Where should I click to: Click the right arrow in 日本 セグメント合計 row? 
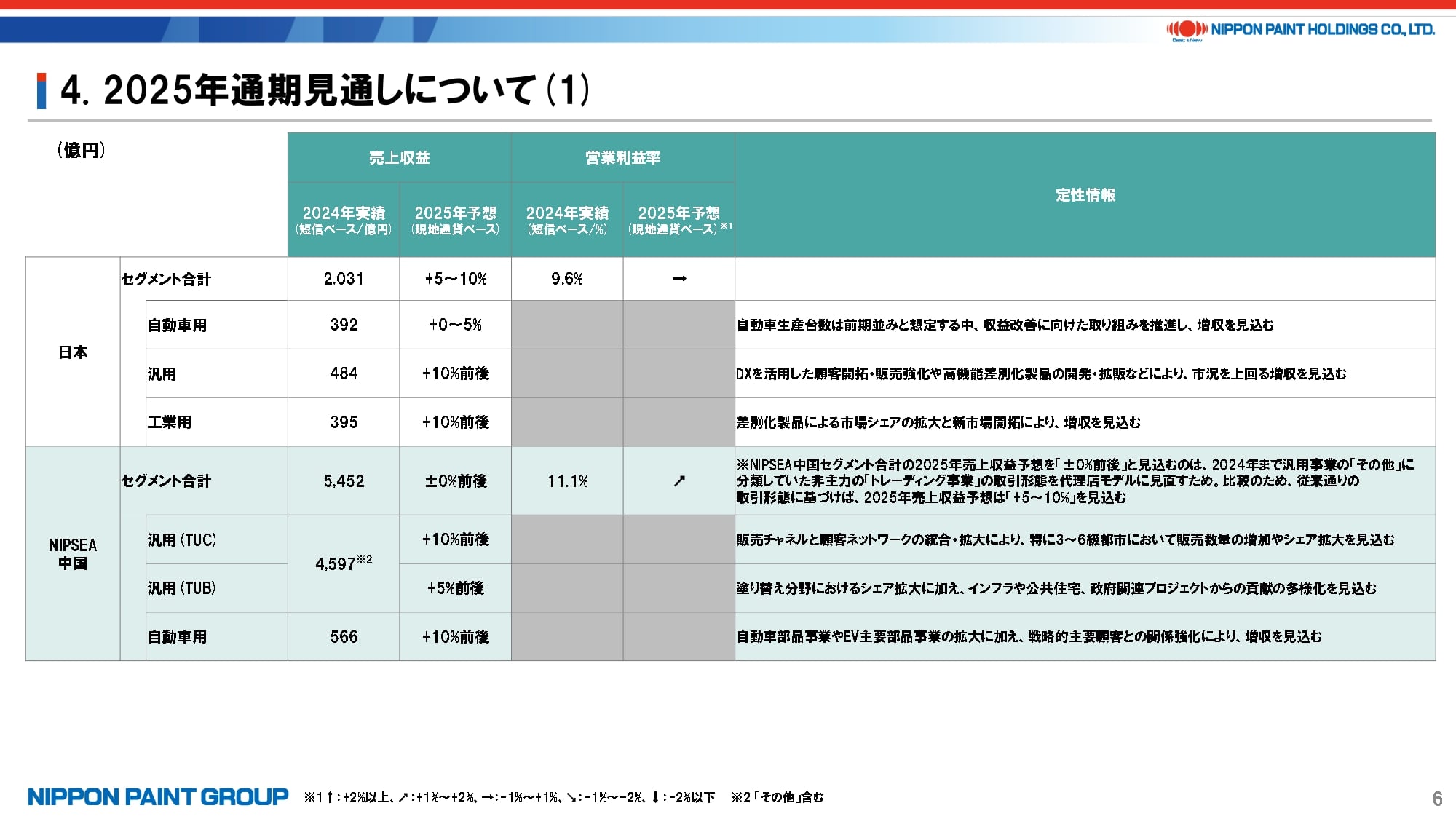pos(679,279)
